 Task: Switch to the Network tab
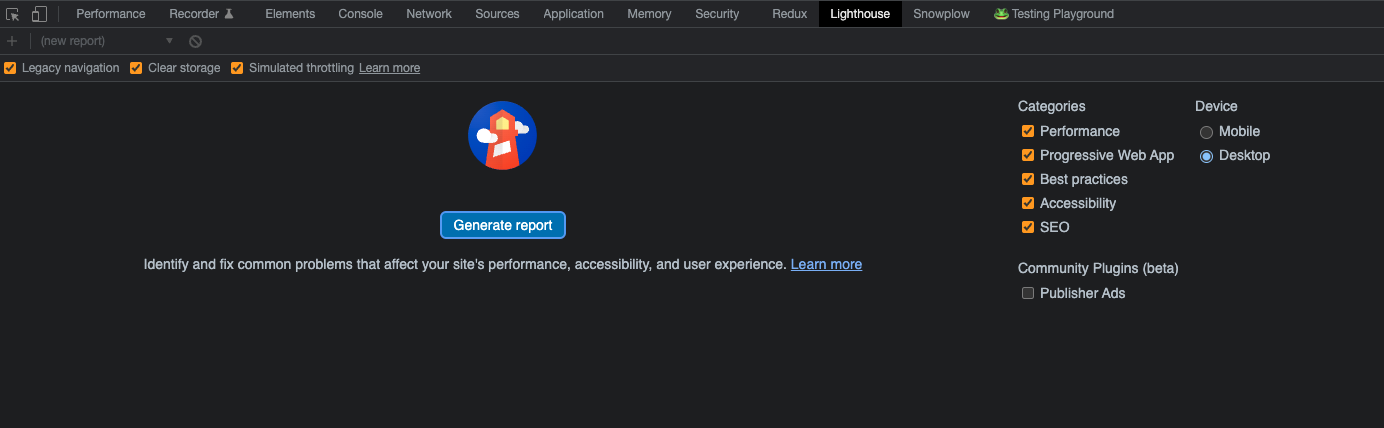click(x=428, y=14)
